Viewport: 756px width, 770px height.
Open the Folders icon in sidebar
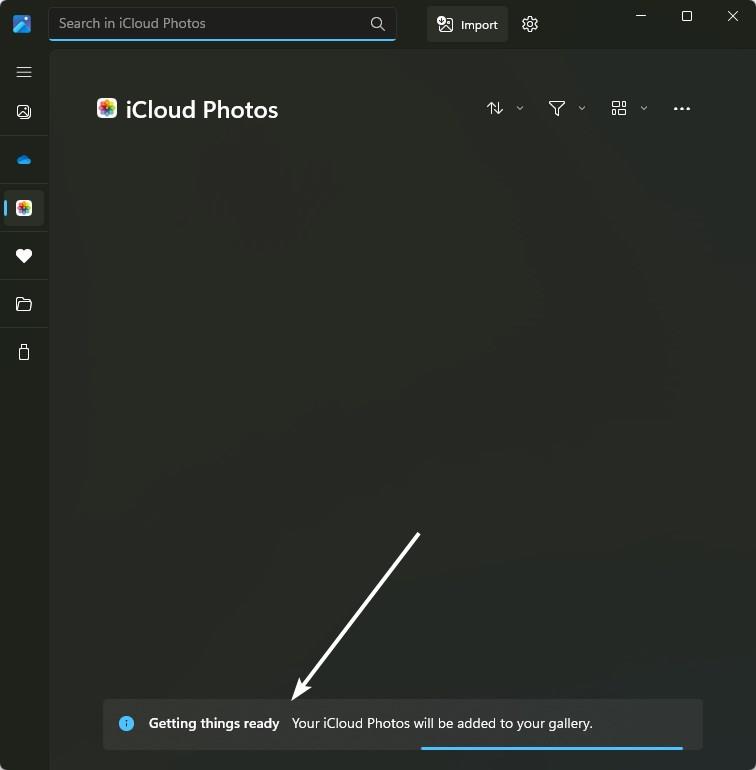point(24,304)
